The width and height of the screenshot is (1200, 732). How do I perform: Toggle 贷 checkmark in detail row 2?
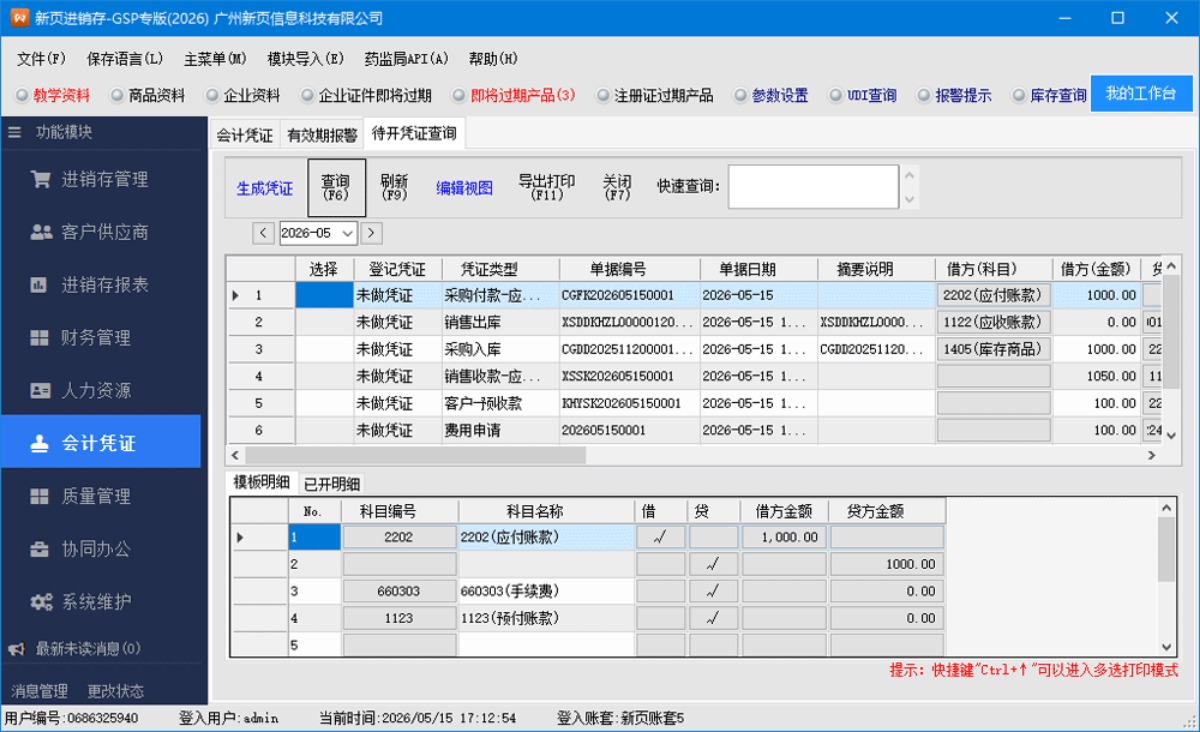[713, 564]
